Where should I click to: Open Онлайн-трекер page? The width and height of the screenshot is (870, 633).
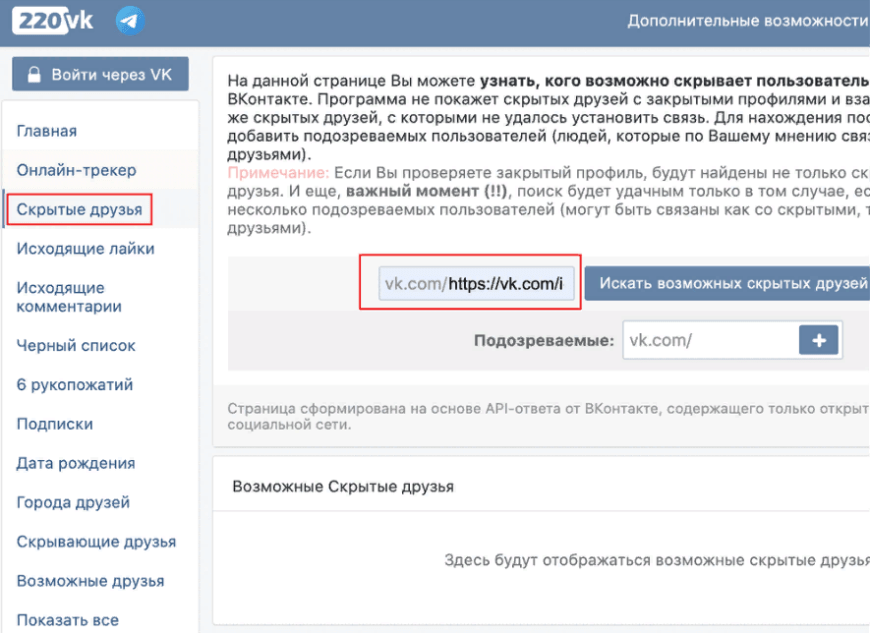pos(76,170)
